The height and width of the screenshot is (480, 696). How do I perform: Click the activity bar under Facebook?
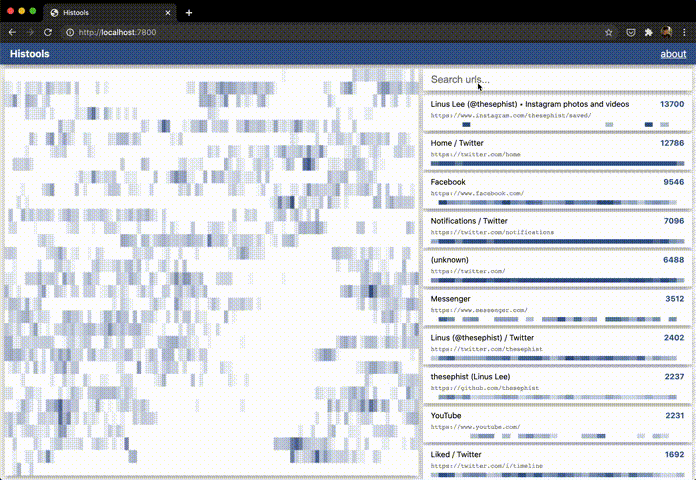(557, 202)
